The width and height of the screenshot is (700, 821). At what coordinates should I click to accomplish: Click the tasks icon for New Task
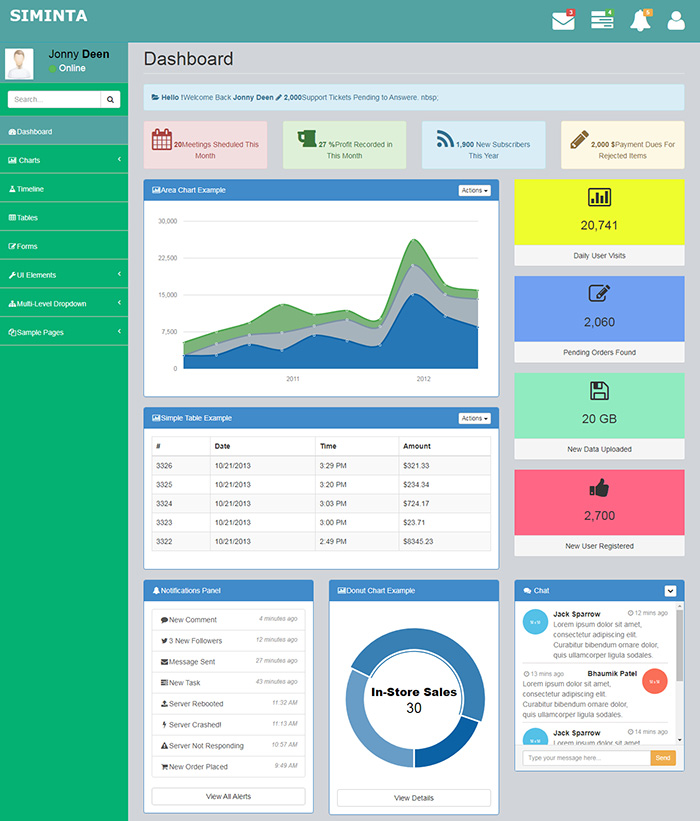[x=164, y=683]
